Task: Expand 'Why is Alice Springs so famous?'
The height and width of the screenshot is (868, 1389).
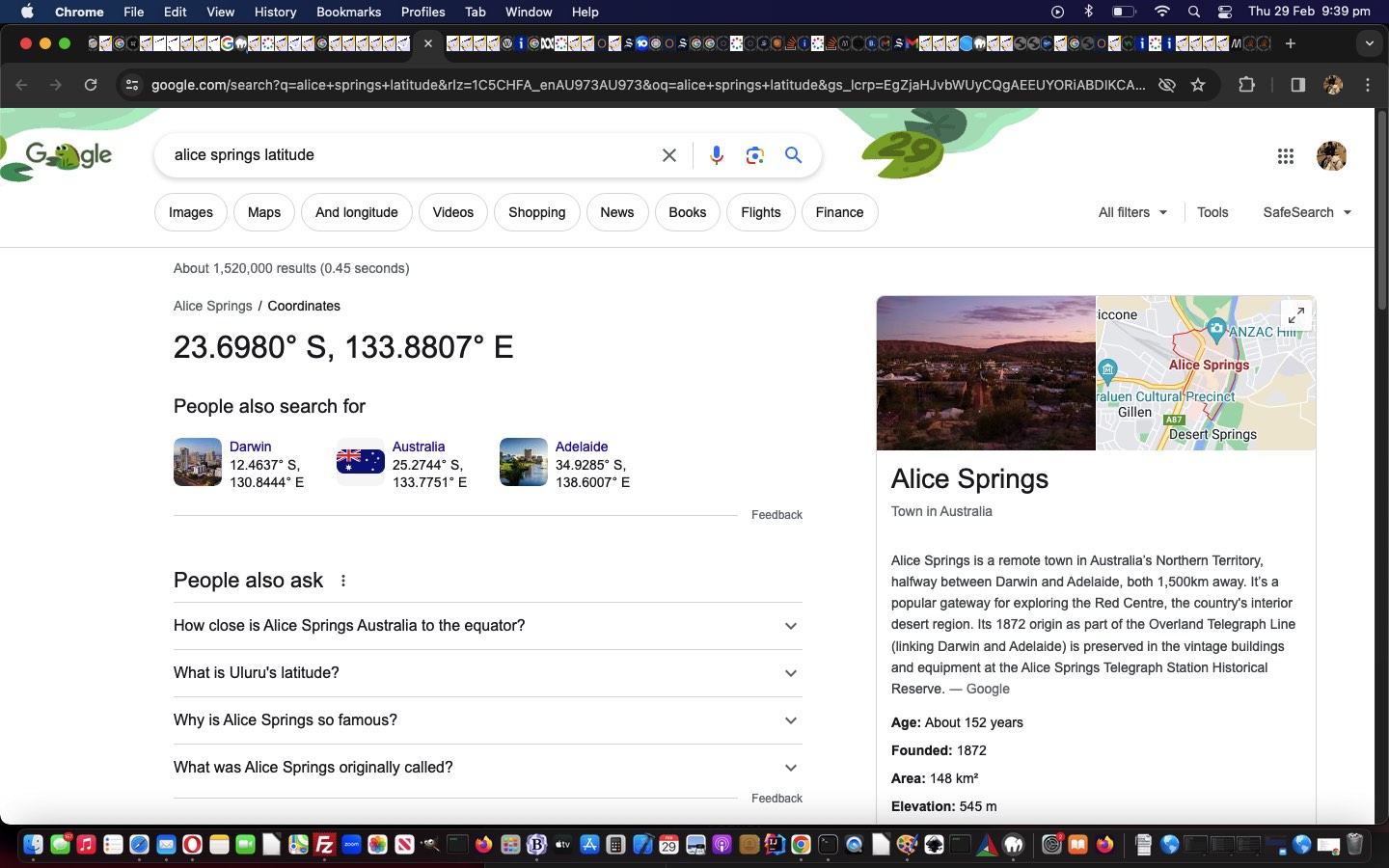Action: click(x=488, y=720)
